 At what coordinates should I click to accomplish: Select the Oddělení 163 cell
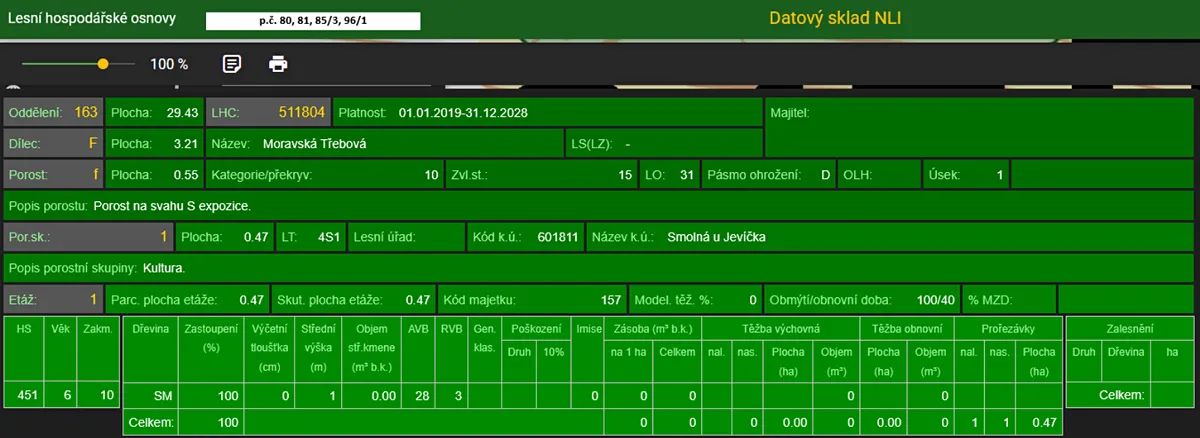coord(53,112)
